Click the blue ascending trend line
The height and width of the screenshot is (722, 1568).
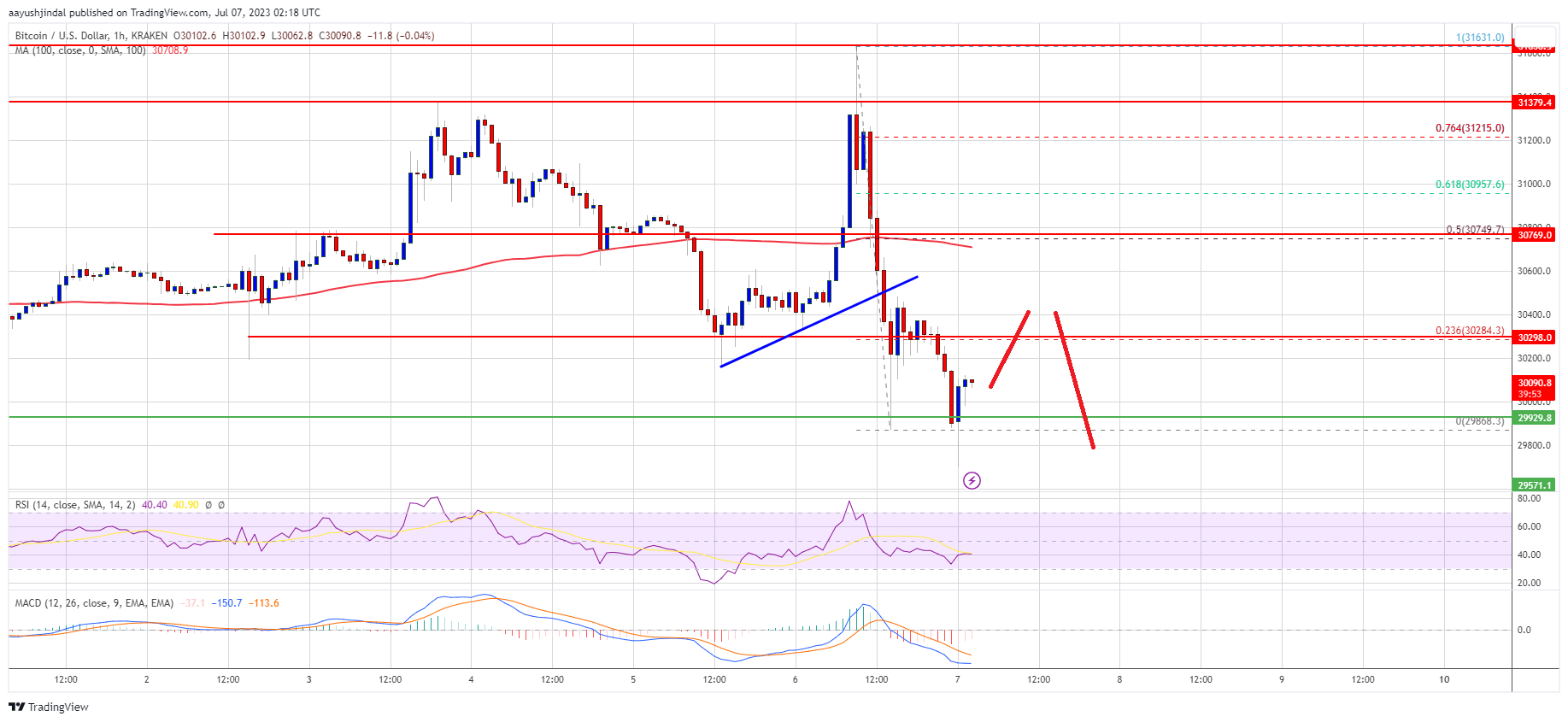(x=819, y=321)
